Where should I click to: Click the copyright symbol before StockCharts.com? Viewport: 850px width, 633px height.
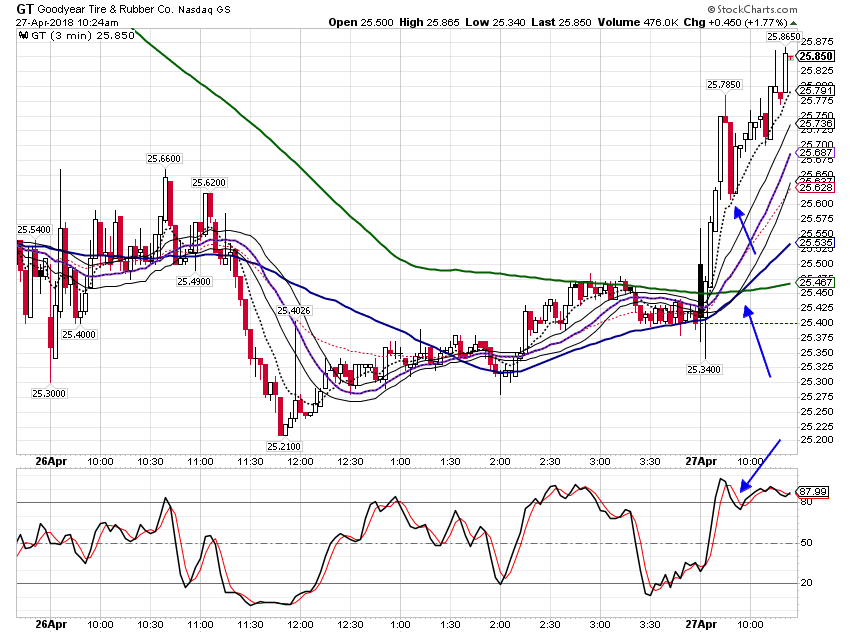pos(711,9)
